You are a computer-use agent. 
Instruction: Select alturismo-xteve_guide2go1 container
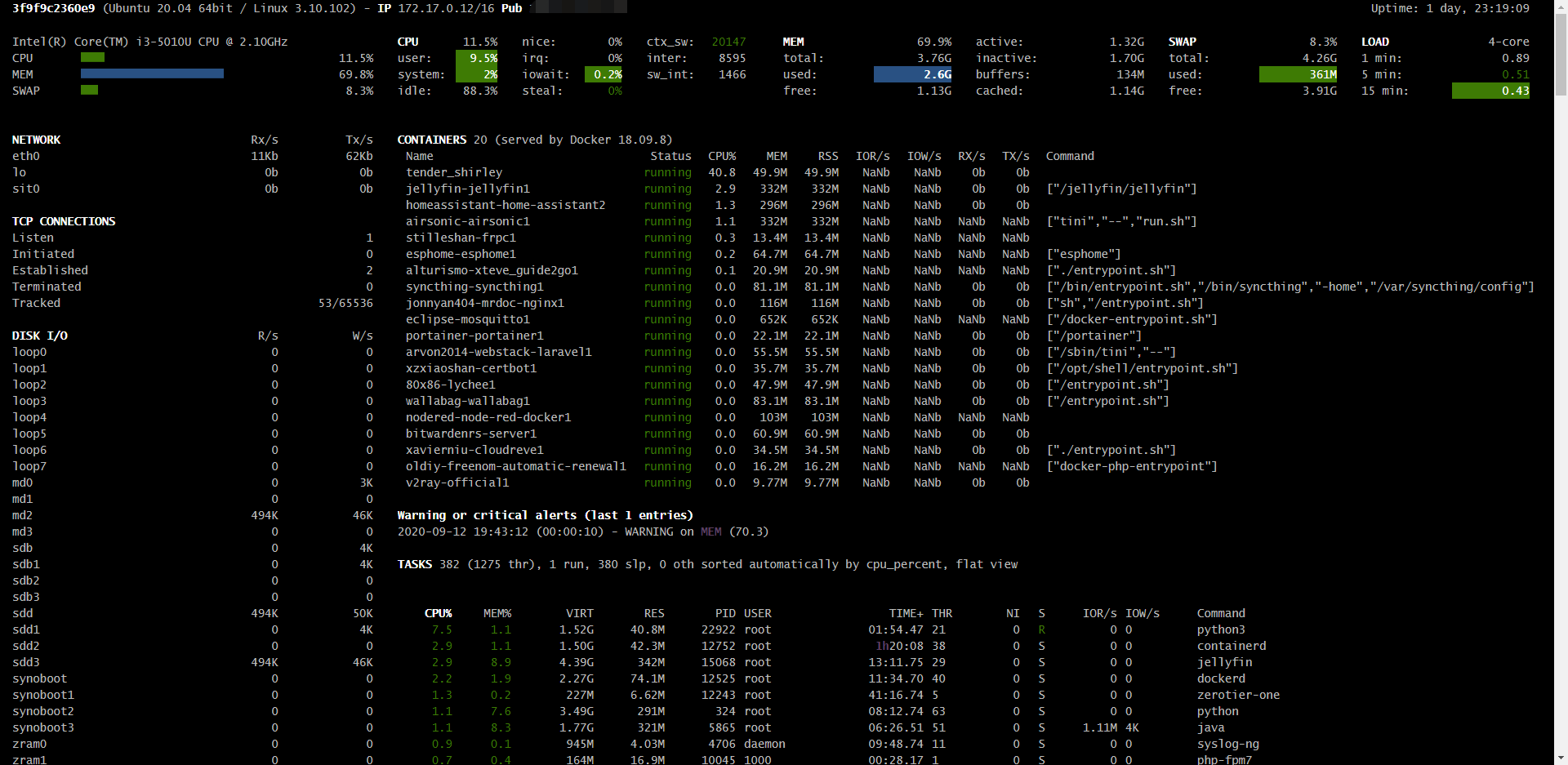tap(492, 270)
